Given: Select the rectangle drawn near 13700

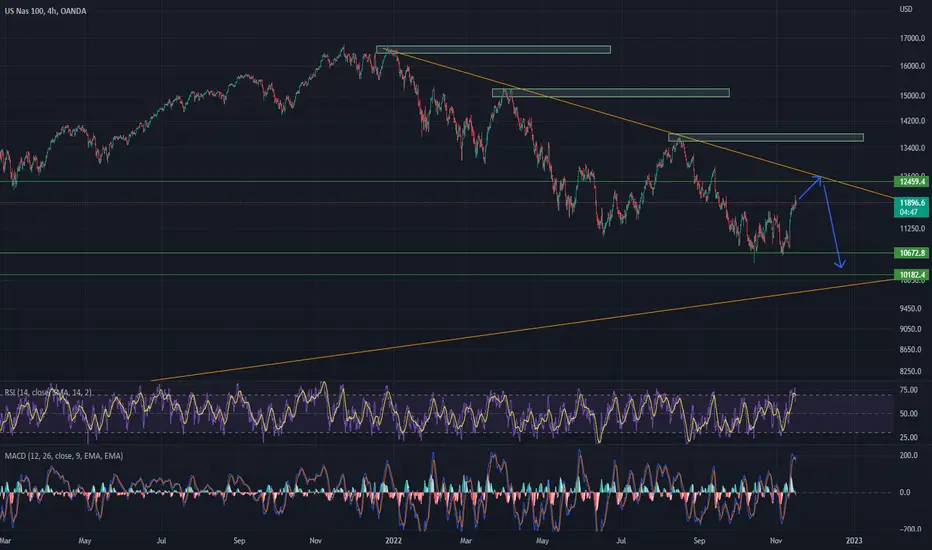Looking at the screenshot, I should coord(766,138).
